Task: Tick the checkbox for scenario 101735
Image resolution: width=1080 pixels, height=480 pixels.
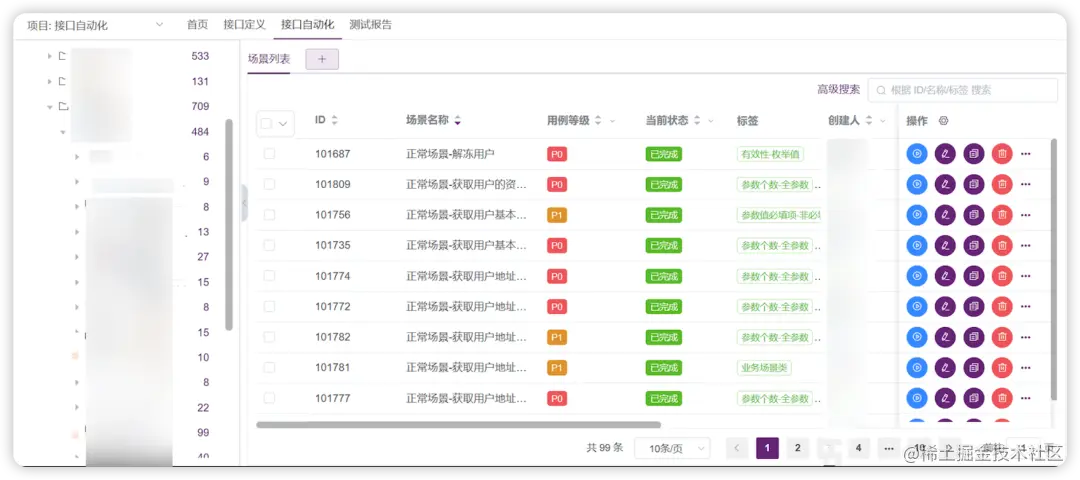Action: pos(269,245)
